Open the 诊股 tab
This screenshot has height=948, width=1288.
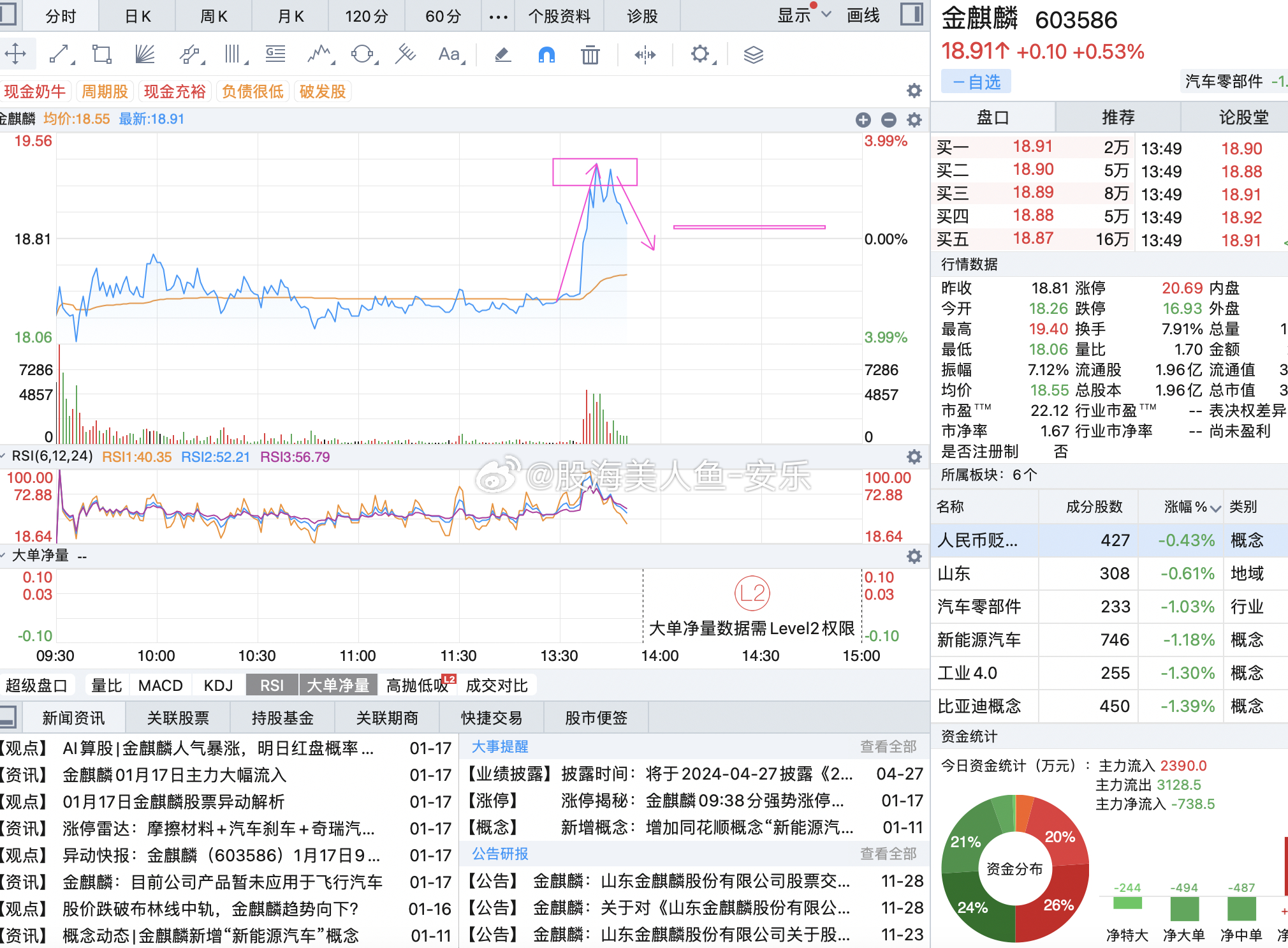pos(642,16)
